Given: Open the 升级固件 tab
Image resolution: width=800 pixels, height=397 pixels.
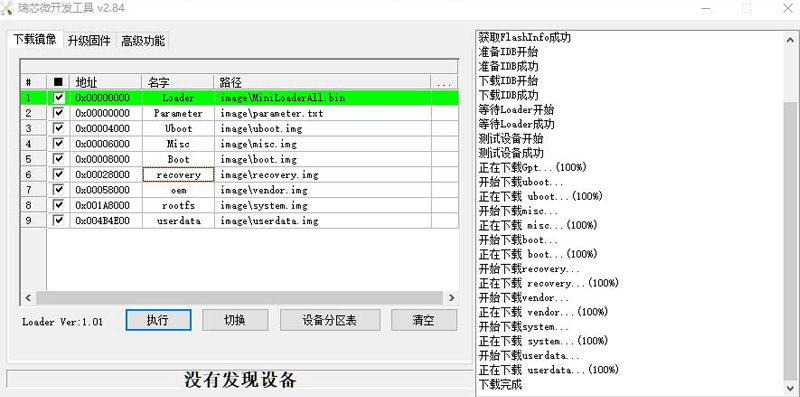Looking at the screenshot, I should coord(89,41).
